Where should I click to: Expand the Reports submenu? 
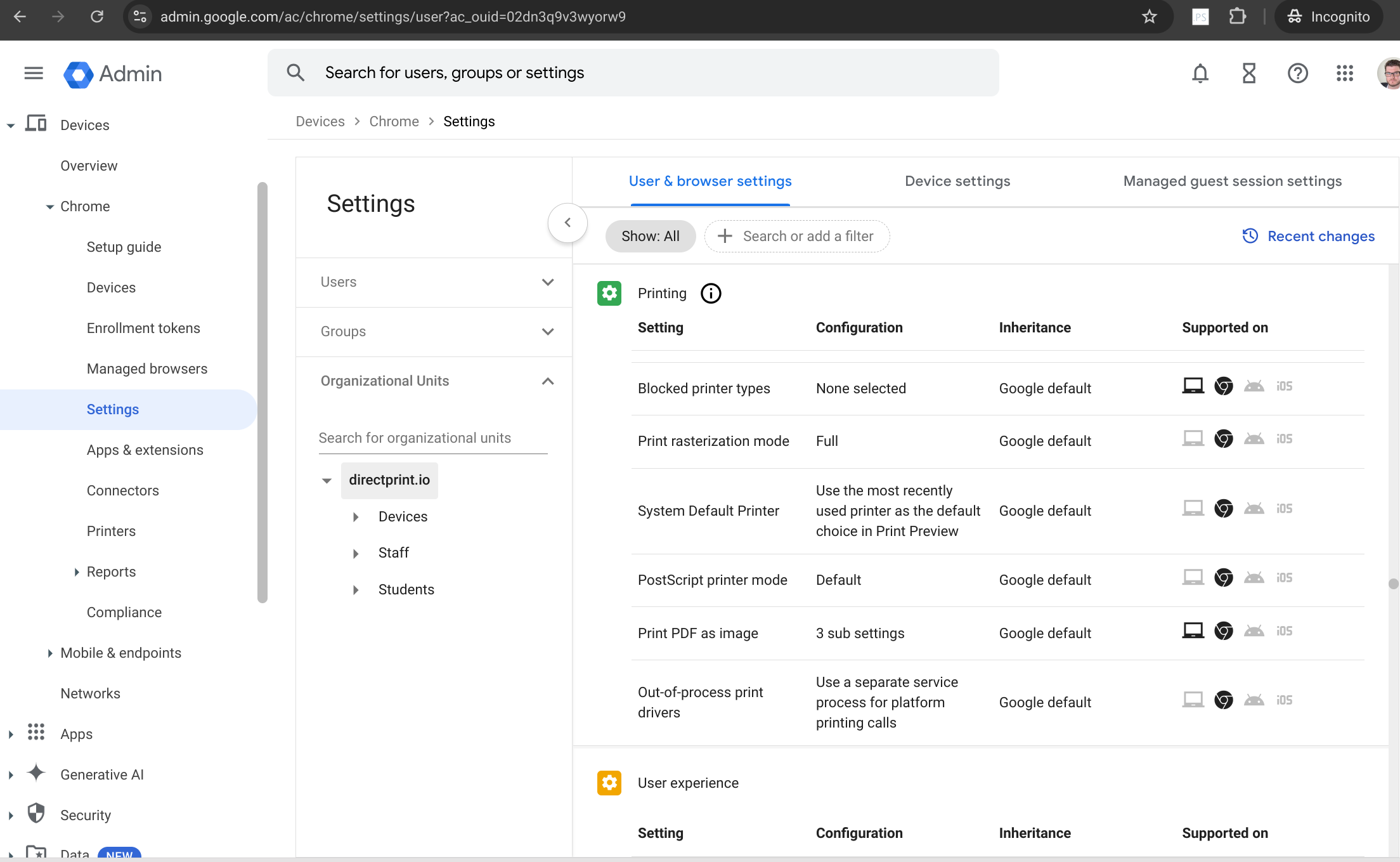pyautogui.click(x=76, y=572)
